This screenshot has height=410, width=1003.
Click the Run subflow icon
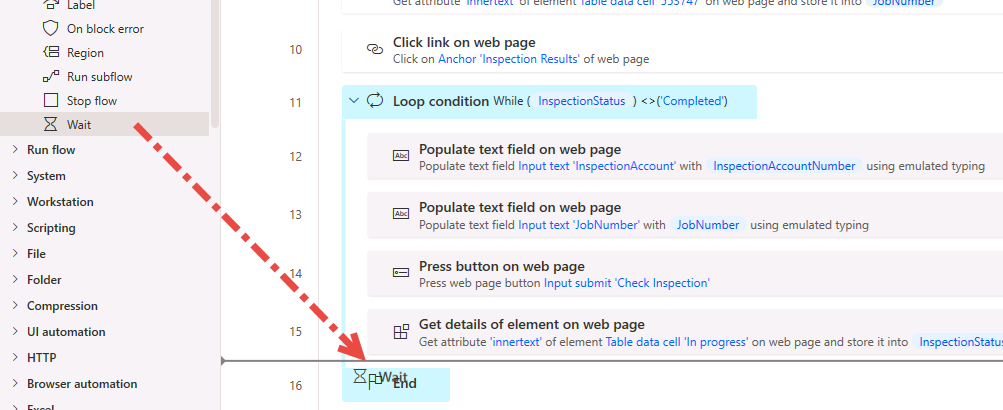[x=51, y=76]
